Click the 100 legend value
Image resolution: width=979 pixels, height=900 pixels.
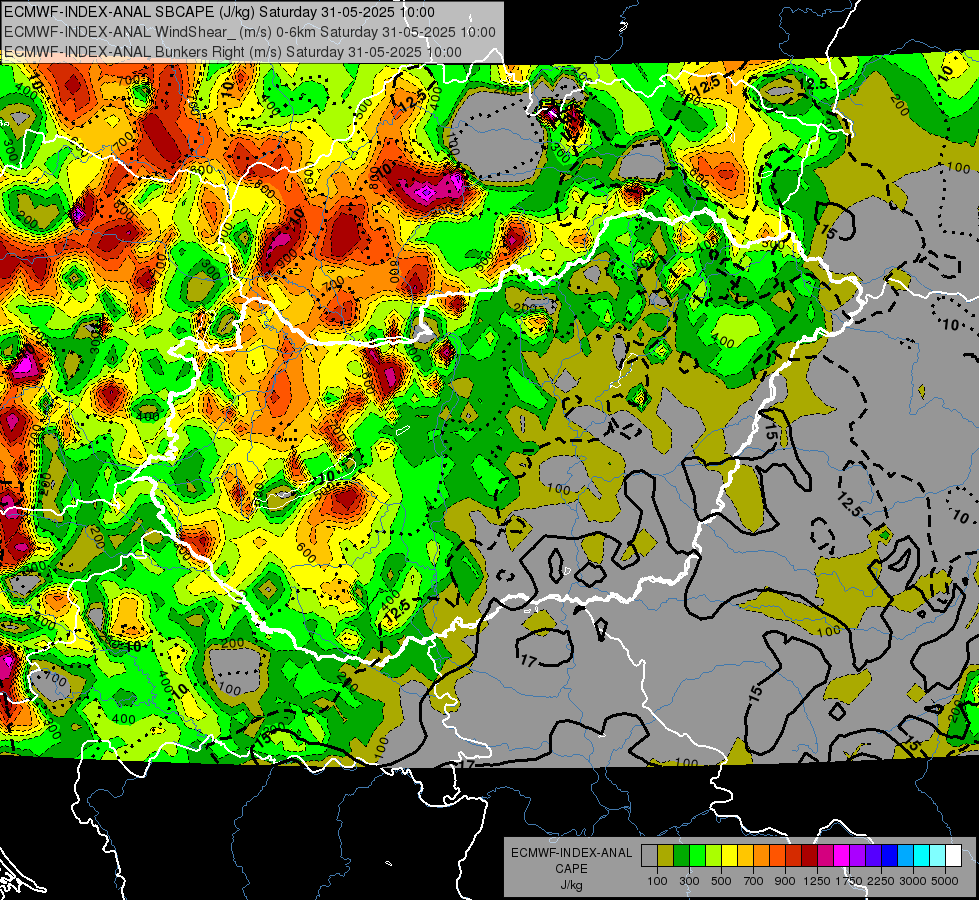[x=657, y=881]
